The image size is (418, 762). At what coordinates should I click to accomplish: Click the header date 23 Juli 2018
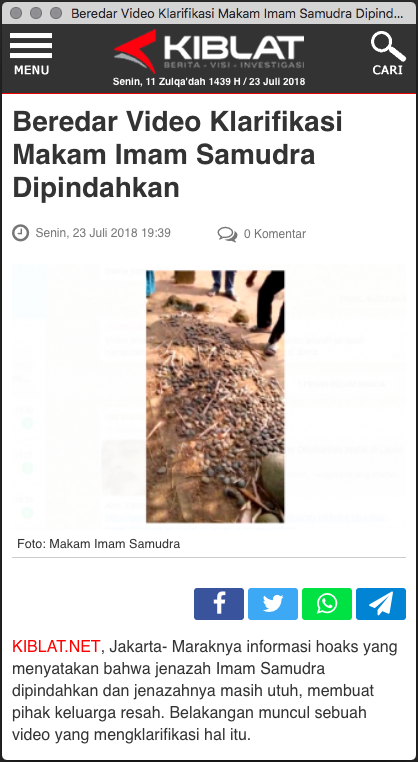277,82
